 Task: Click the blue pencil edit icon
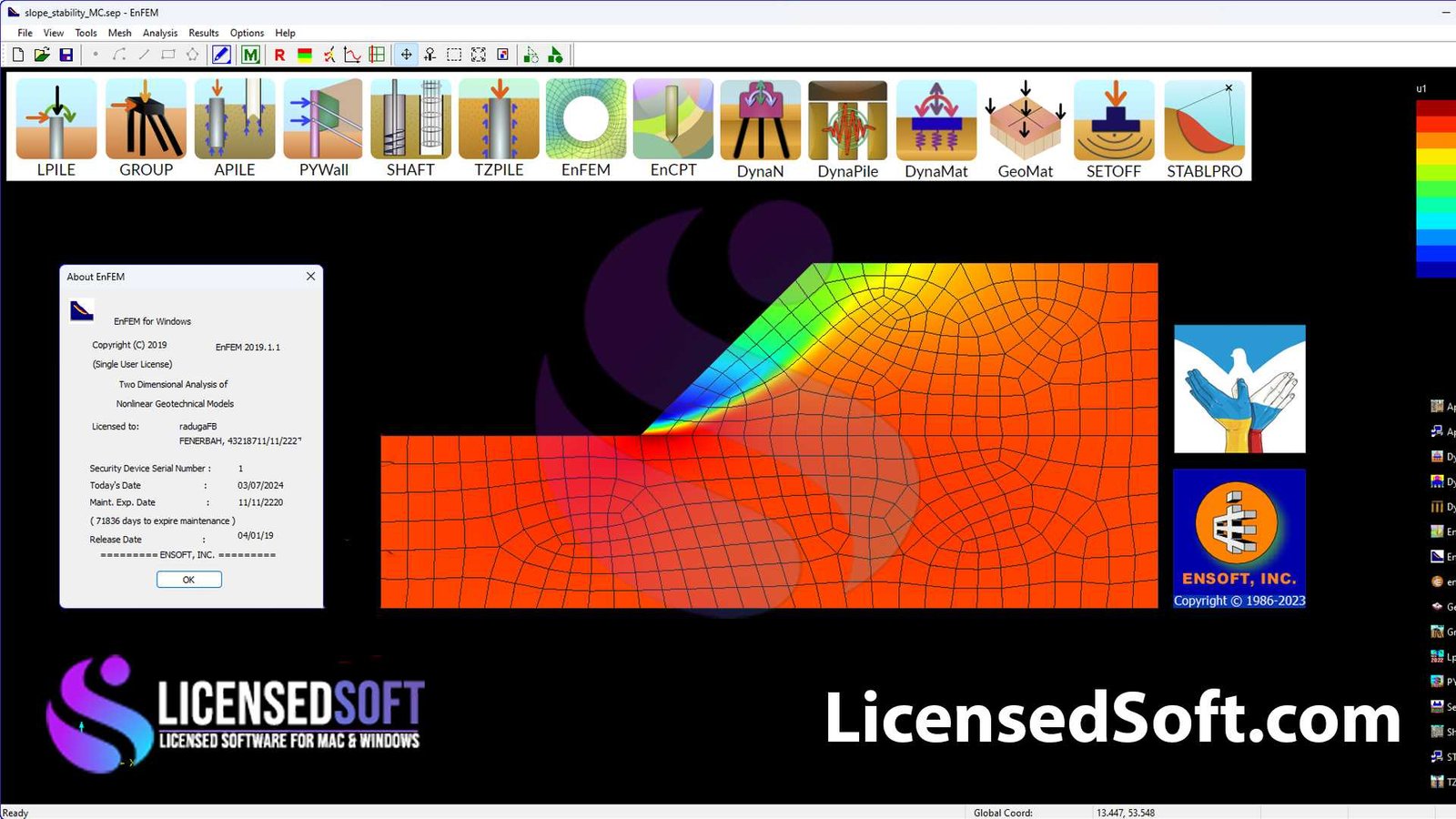point(221,55)
